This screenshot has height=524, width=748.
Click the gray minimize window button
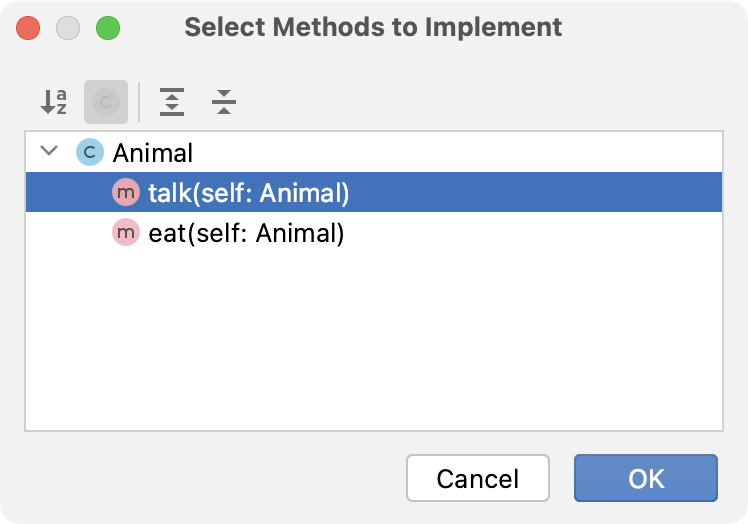68,28
